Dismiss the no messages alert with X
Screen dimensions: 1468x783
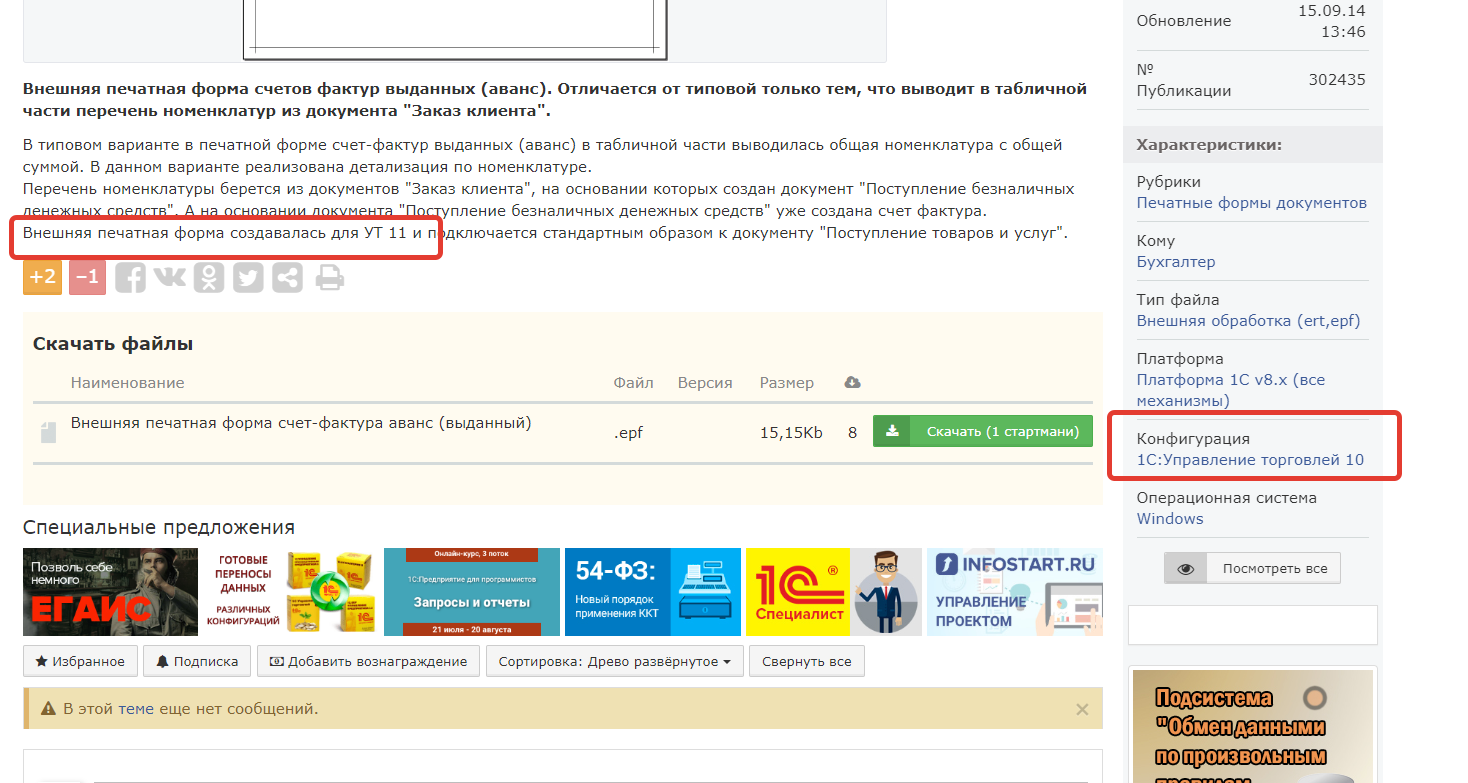tap(1082, 709)
